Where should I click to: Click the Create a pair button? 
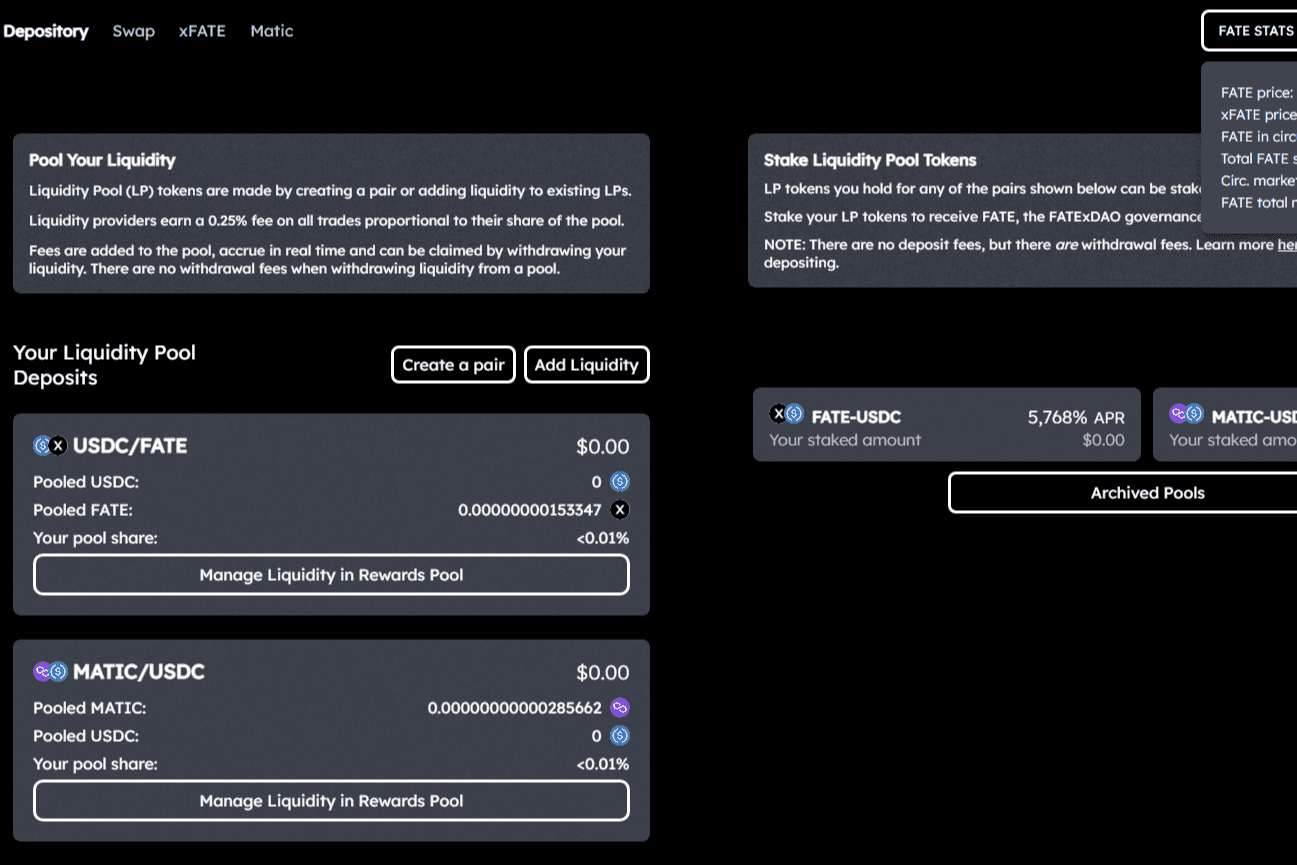click(452, 364)
